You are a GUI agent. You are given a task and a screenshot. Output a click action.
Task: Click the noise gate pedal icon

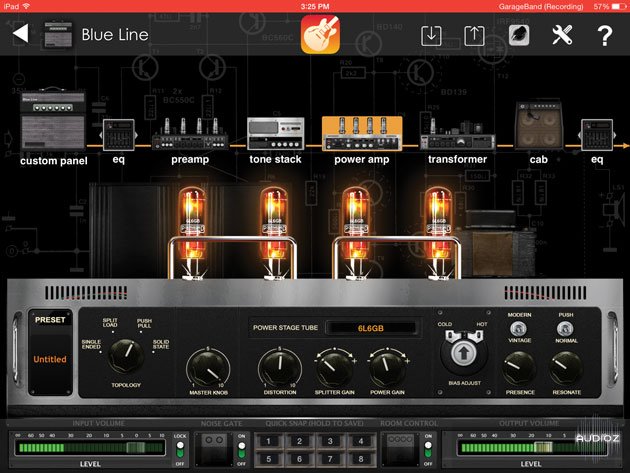pyautogui.click(x=214, y=449)
